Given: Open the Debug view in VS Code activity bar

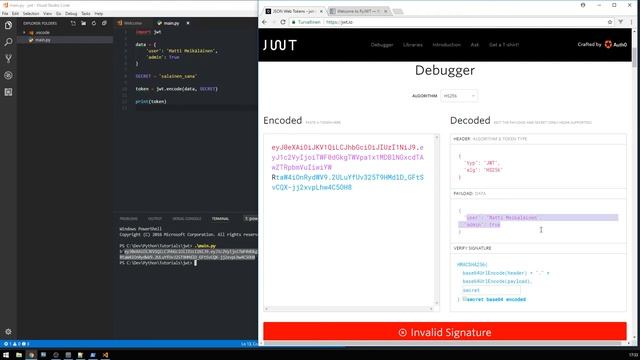Looking at the screenshot, I should (8, 76).
